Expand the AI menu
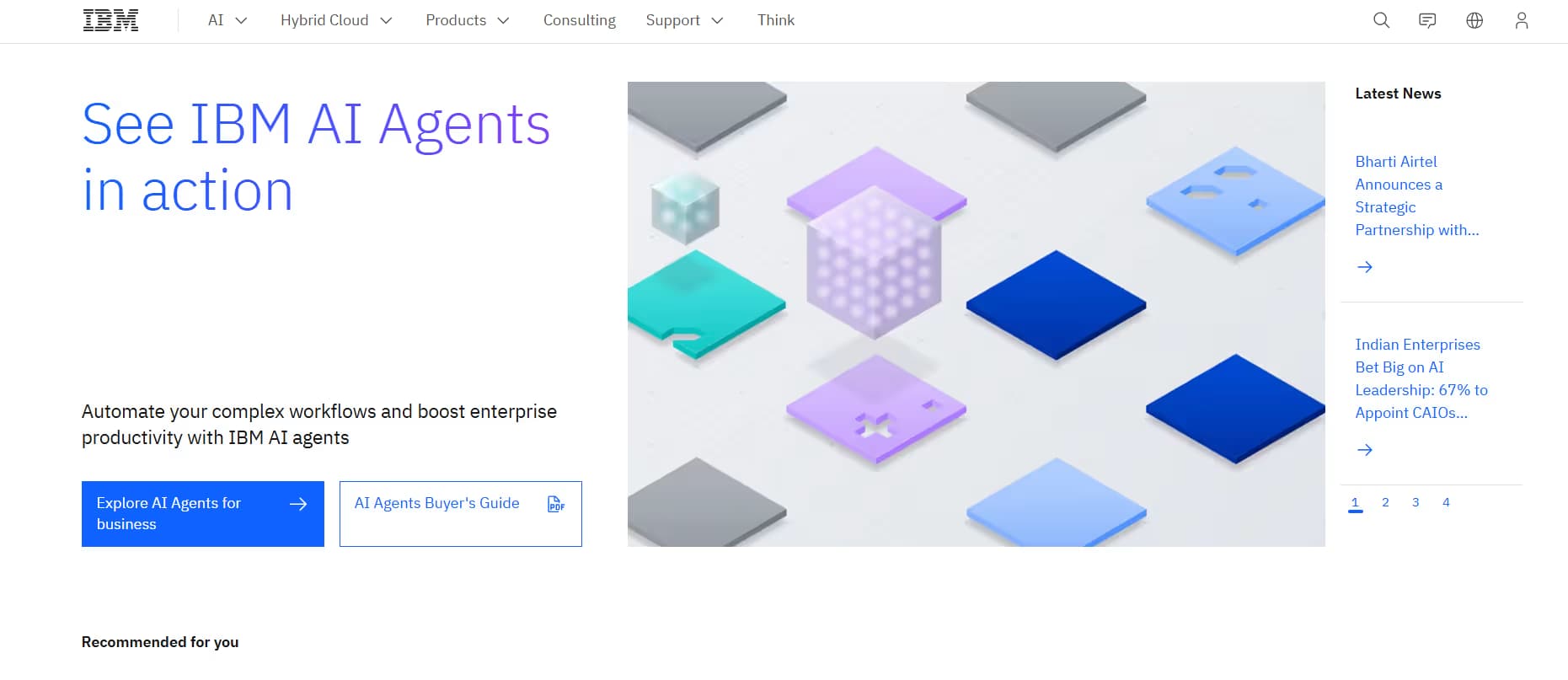The image size is (1568, 680). point(227,20)
